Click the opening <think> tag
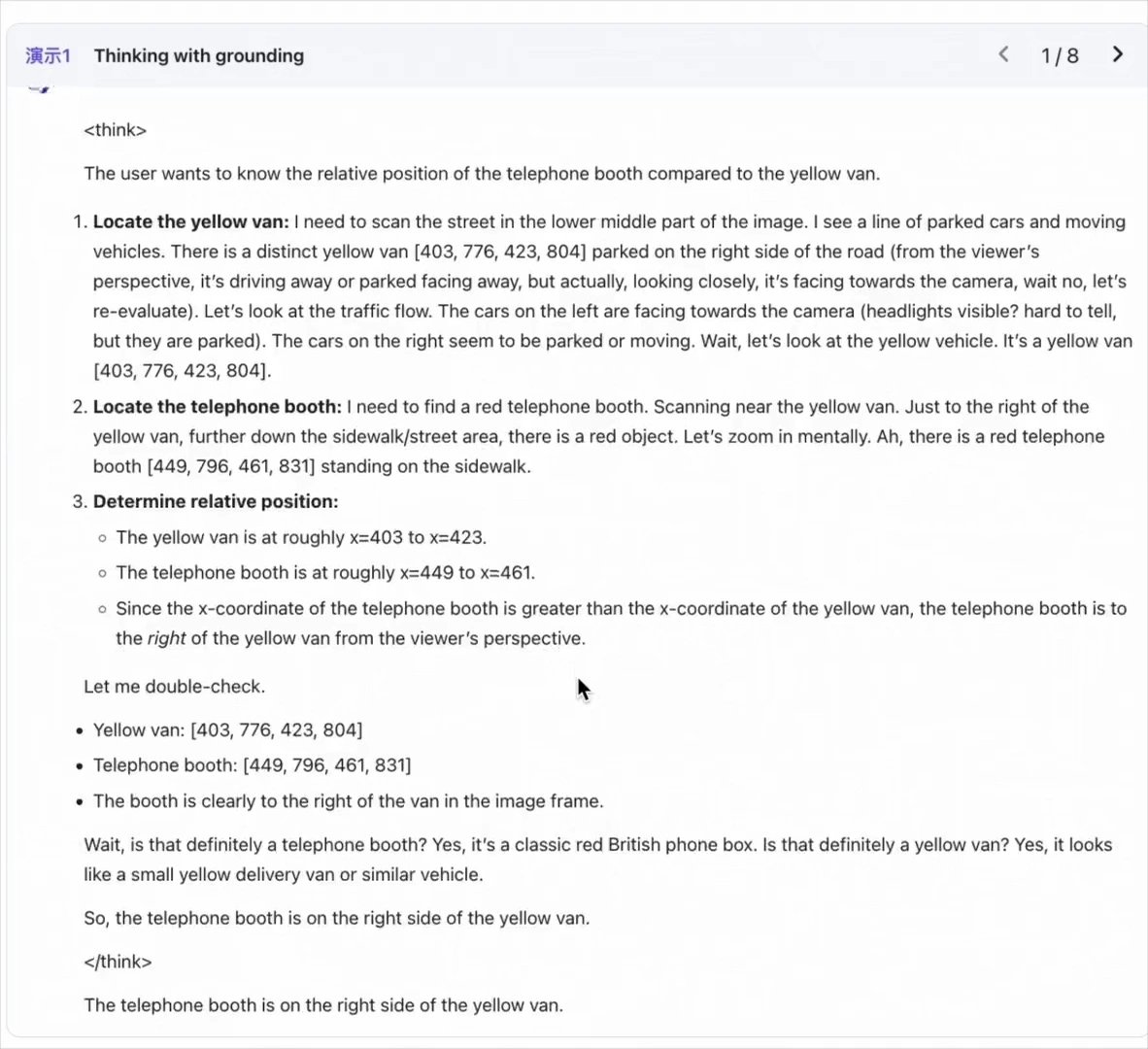 (115, 130)
